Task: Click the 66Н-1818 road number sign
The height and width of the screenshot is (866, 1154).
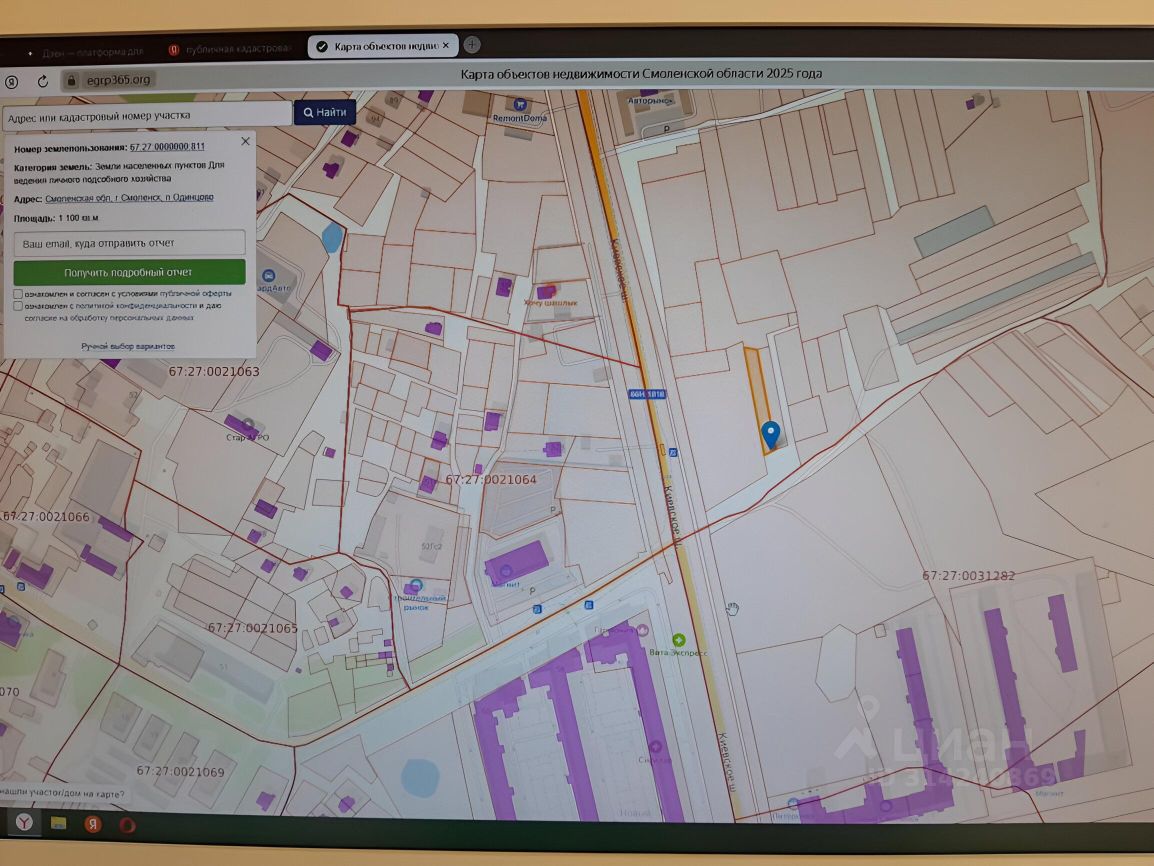Action: [647, 394]
